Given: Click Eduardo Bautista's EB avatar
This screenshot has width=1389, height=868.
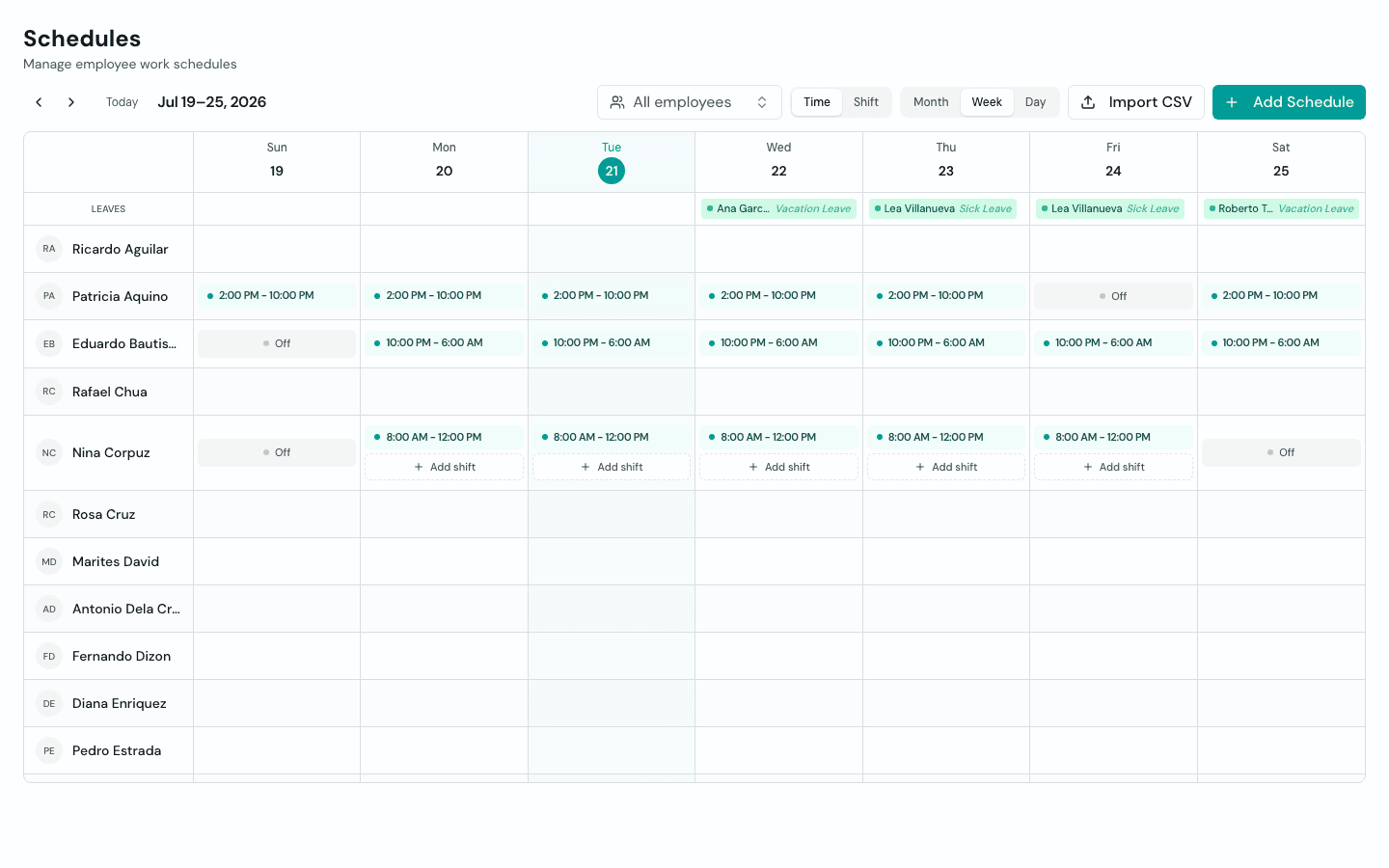Looking at the screenshot, I should 49,343.
